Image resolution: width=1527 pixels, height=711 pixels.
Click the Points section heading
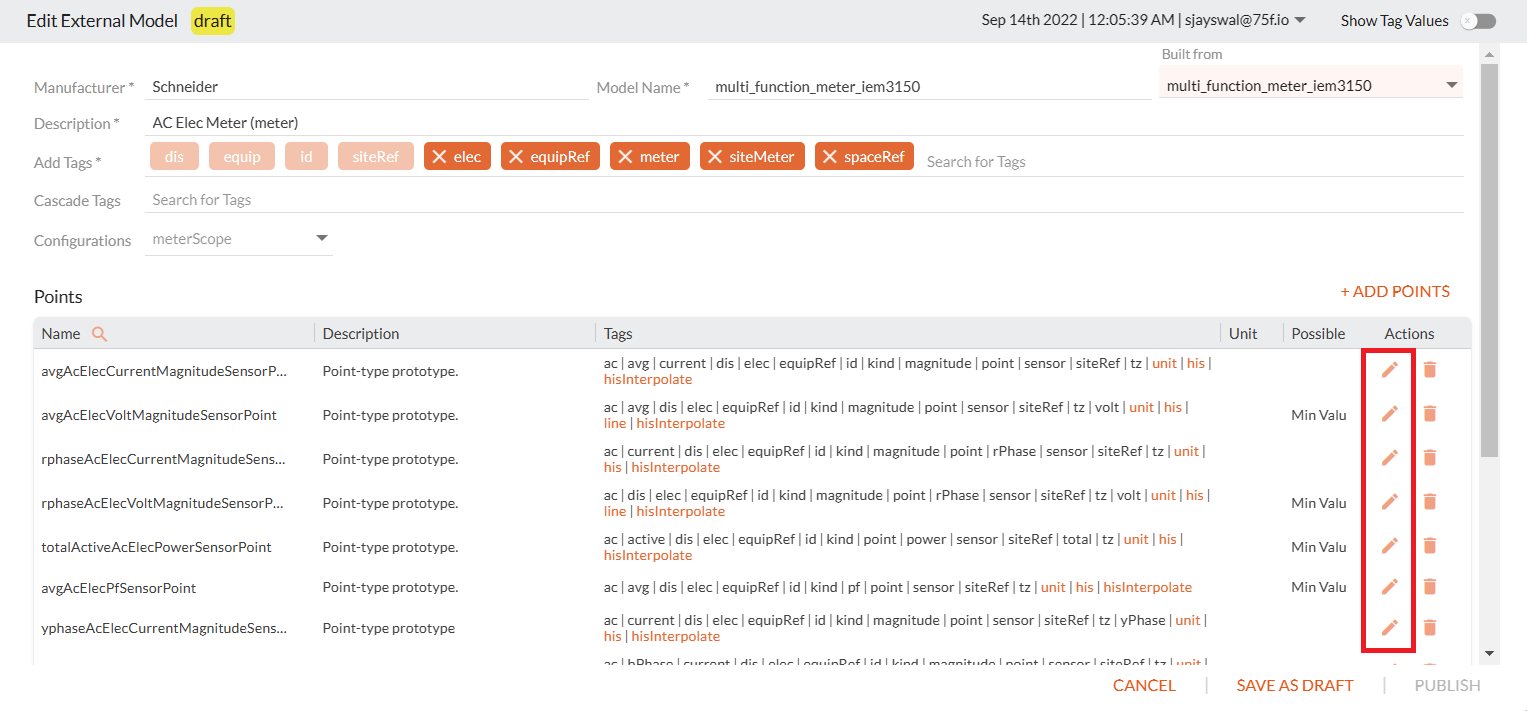(58, 297)
